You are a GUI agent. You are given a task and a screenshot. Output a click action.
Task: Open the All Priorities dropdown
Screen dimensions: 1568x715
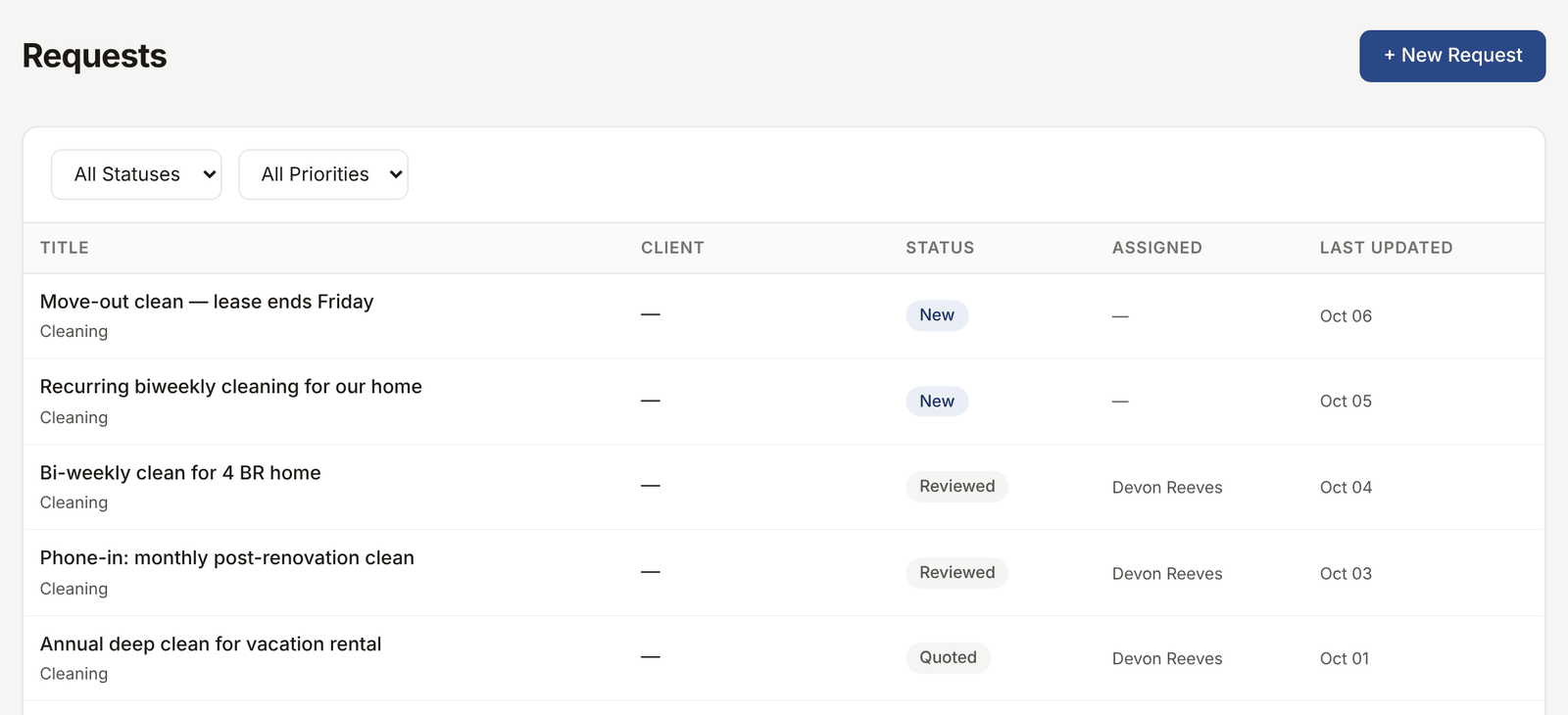323,174
